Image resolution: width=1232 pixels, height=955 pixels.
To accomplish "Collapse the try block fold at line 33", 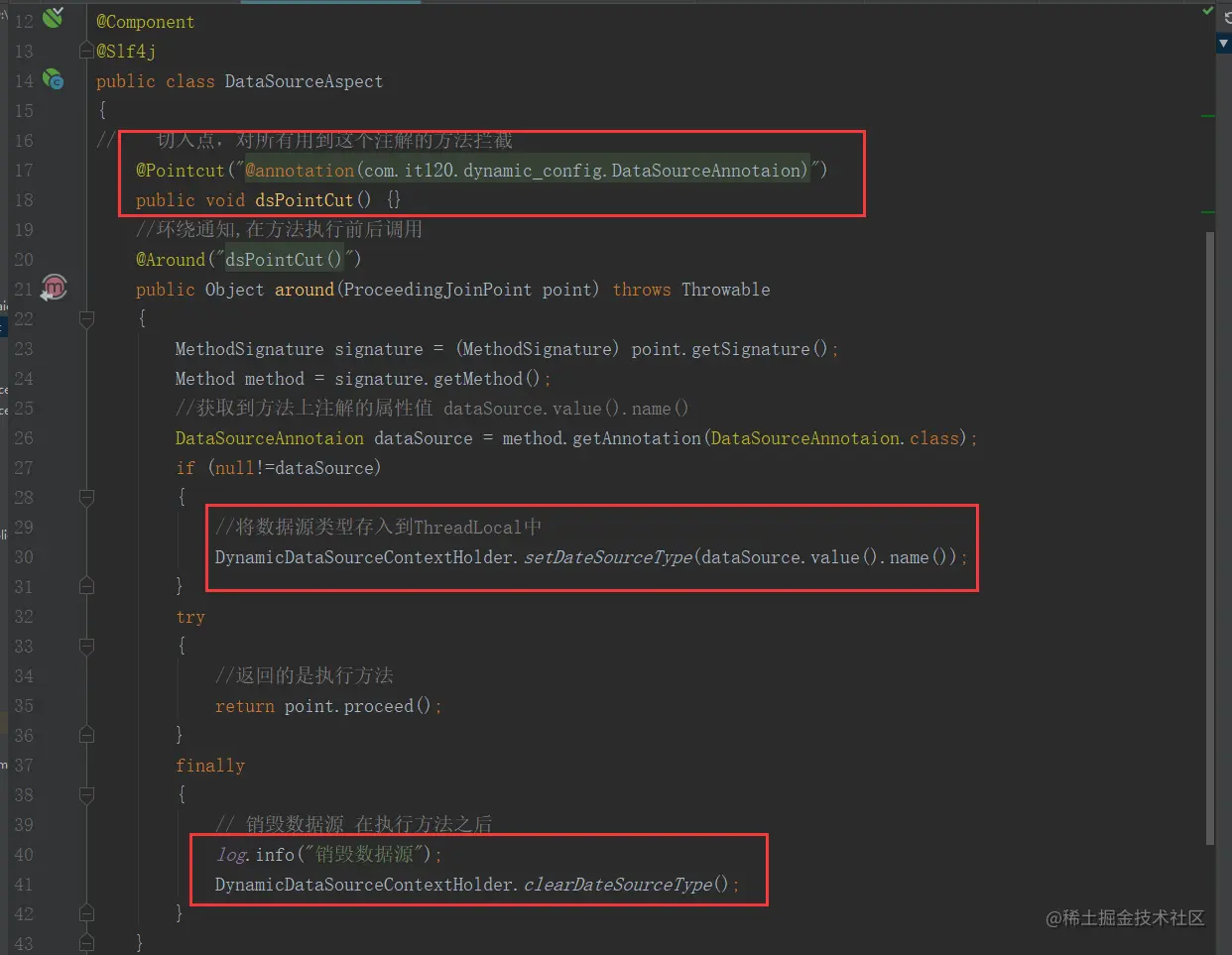I will coord(86,646).
